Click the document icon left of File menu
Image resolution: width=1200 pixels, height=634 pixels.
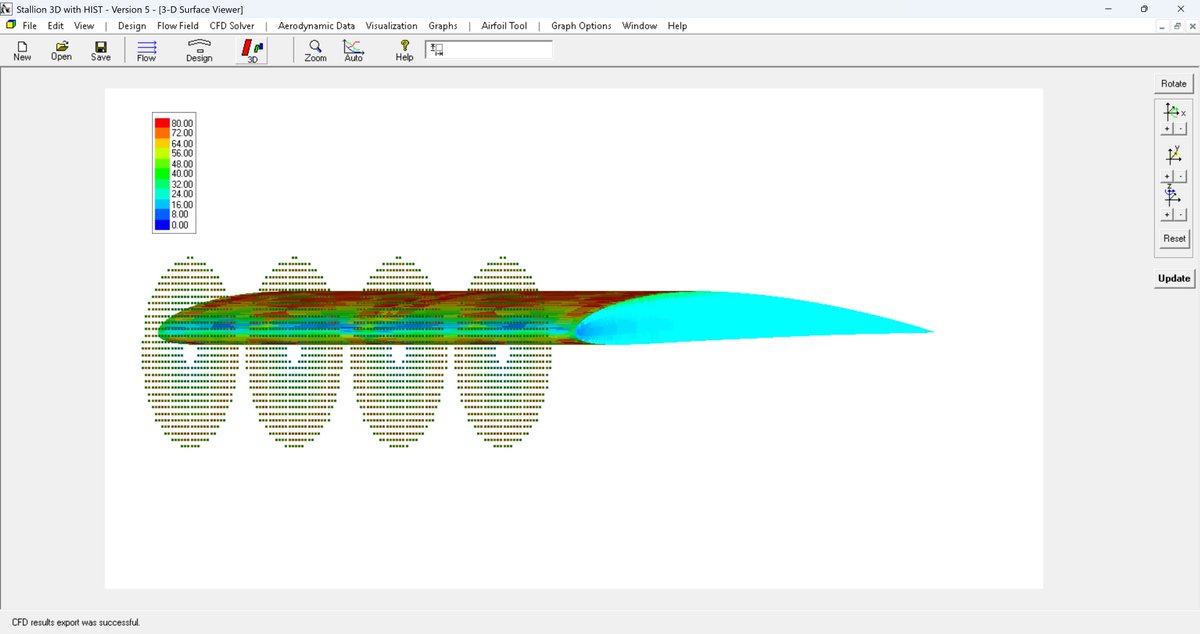(x=10, y=25)
